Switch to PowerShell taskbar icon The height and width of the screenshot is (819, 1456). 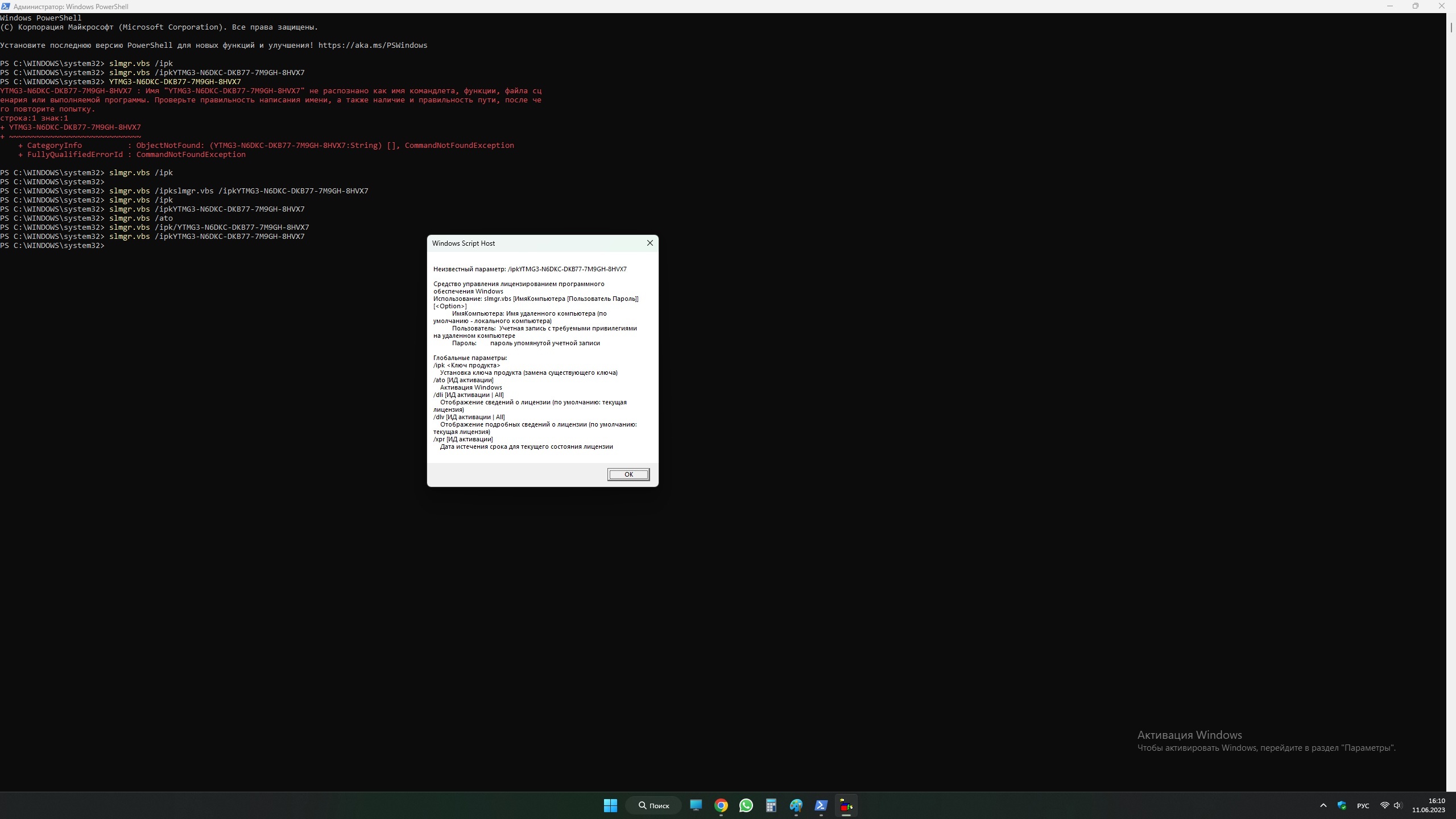[821, 805]
